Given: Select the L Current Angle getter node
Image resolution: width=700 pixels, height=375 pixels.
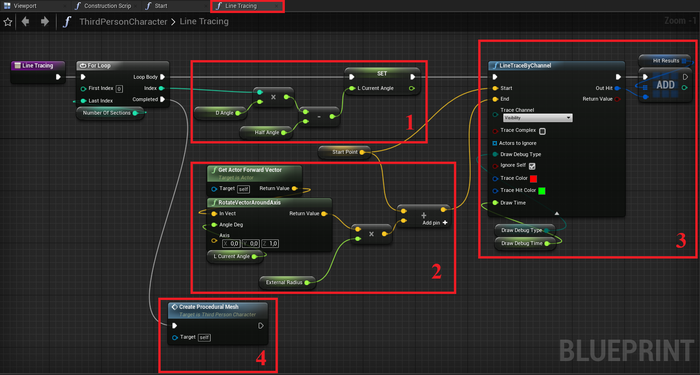Looking at the screenshot, I should point(235,256).
